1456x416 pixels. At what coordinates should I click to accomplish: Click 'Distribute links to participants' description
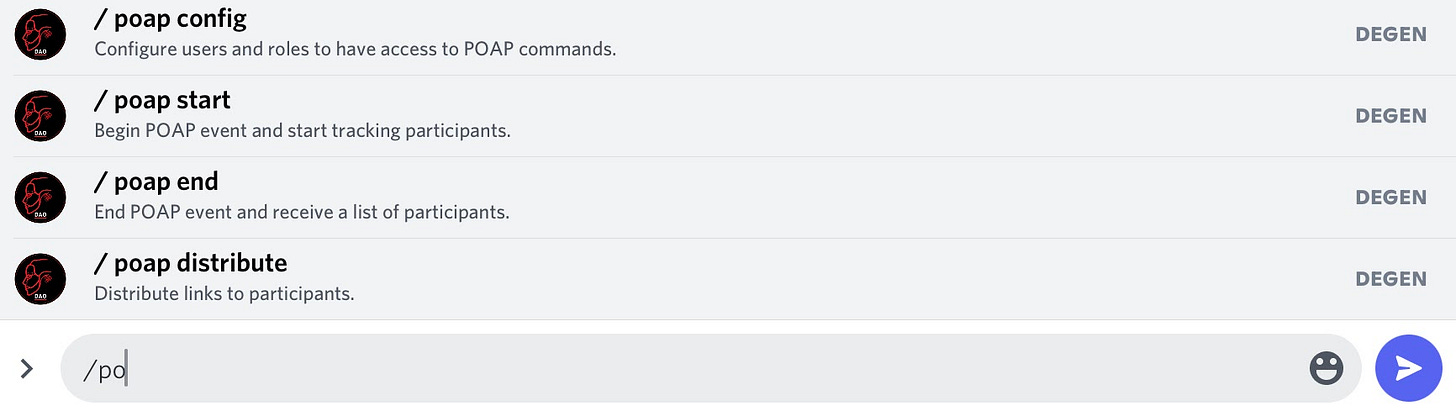[224, 294]
